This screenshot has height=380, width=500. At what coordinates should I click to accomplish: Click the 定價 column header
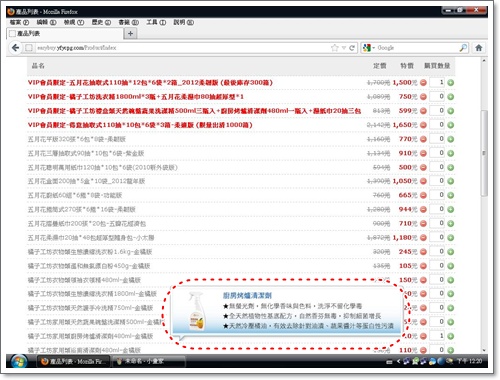coord(380,66)
